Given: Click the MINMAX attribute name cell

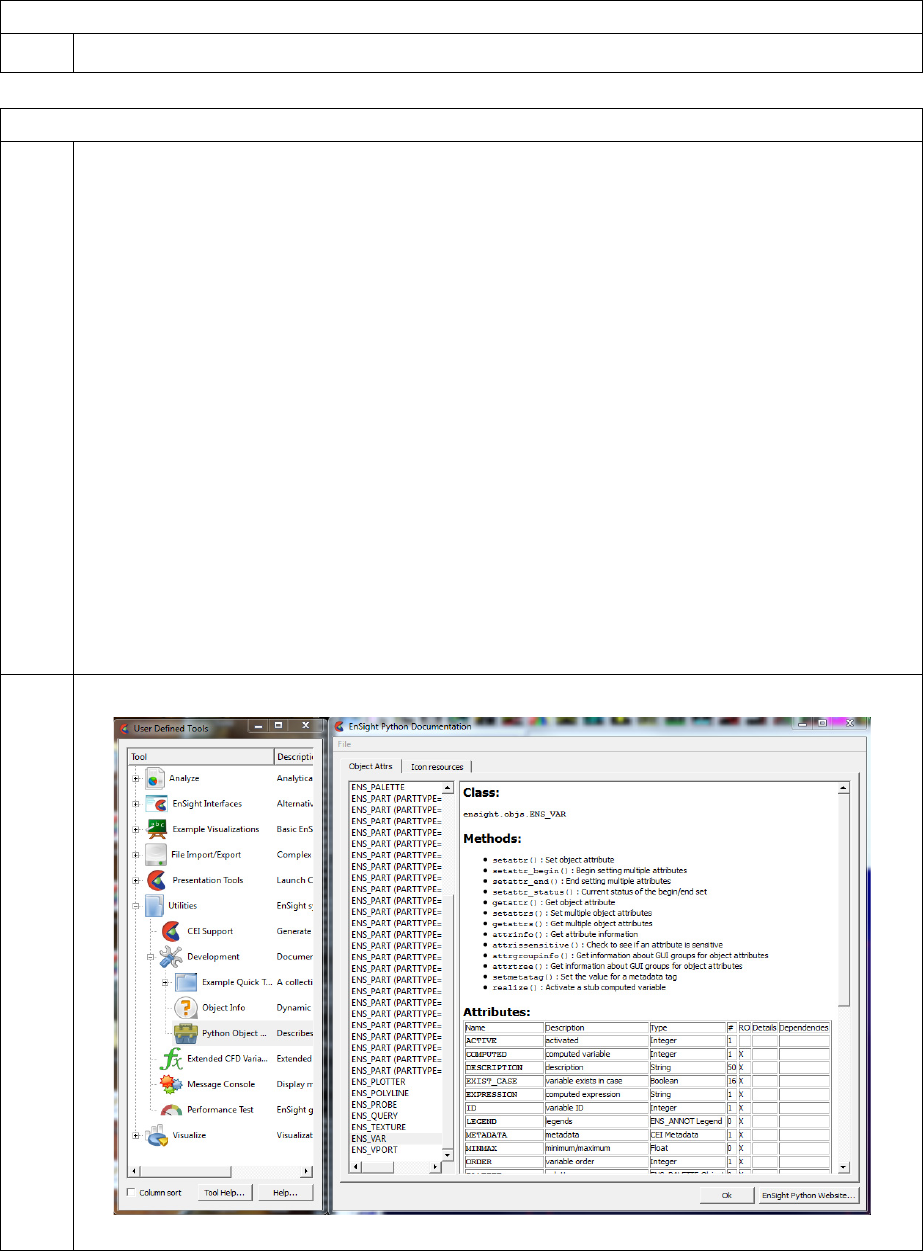Looking at the screenshot, I should click(x=504, y=1149).
